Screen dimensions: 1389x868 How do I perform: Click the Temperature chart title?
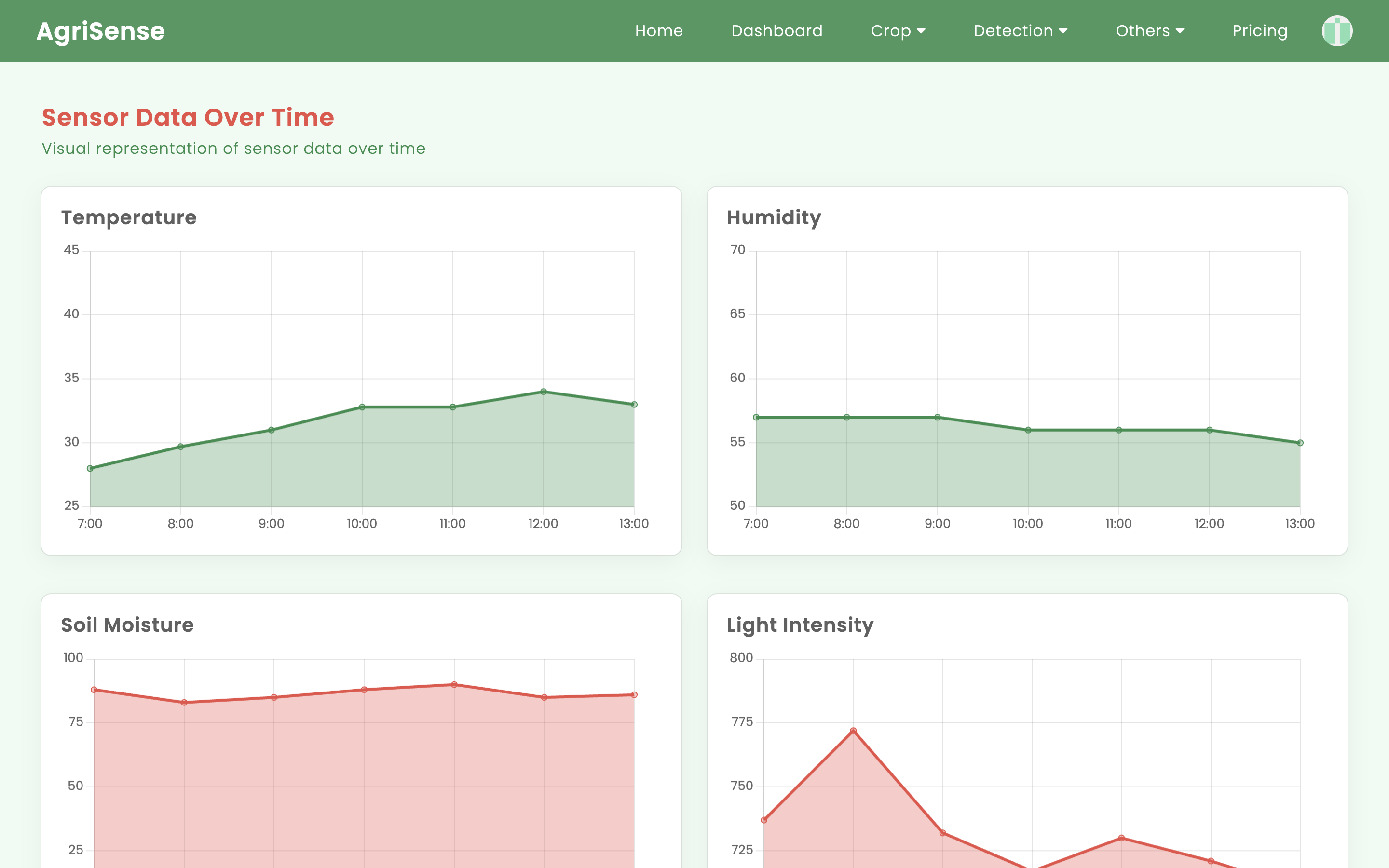pyautogui.click(x=129, y=217)
